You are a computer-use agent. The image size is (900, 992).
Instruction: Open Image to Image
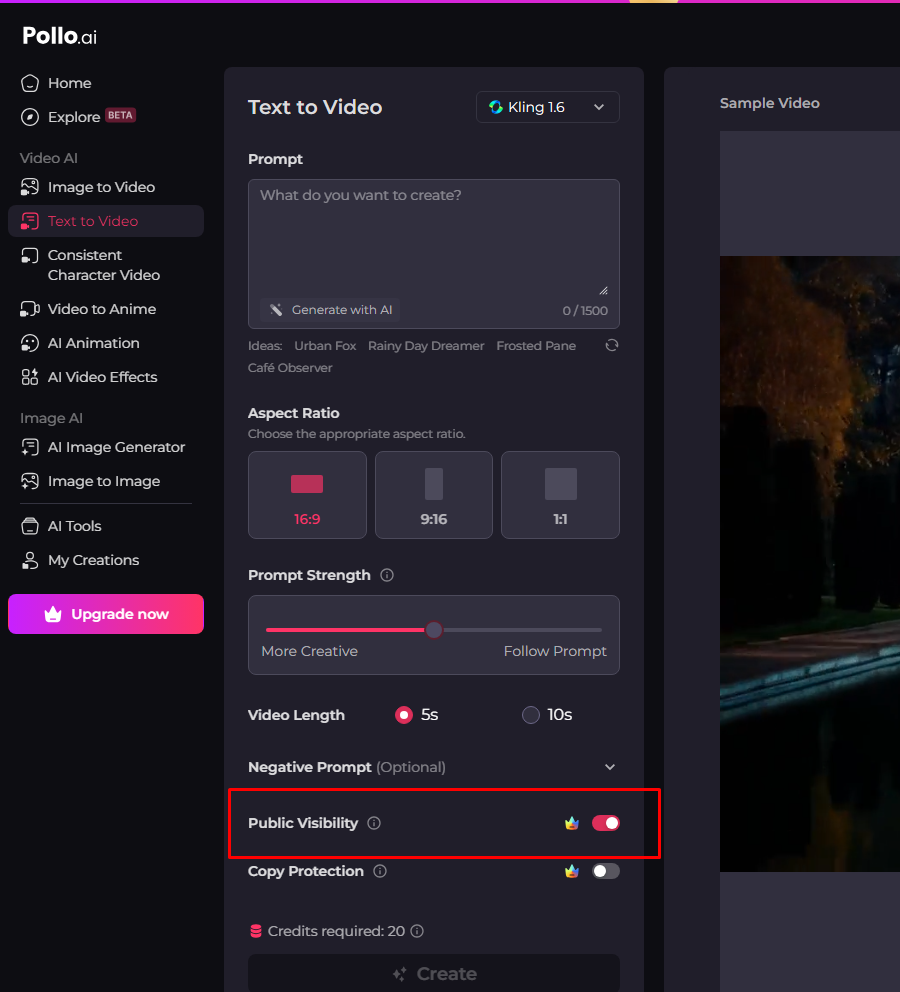click(104, 481)
